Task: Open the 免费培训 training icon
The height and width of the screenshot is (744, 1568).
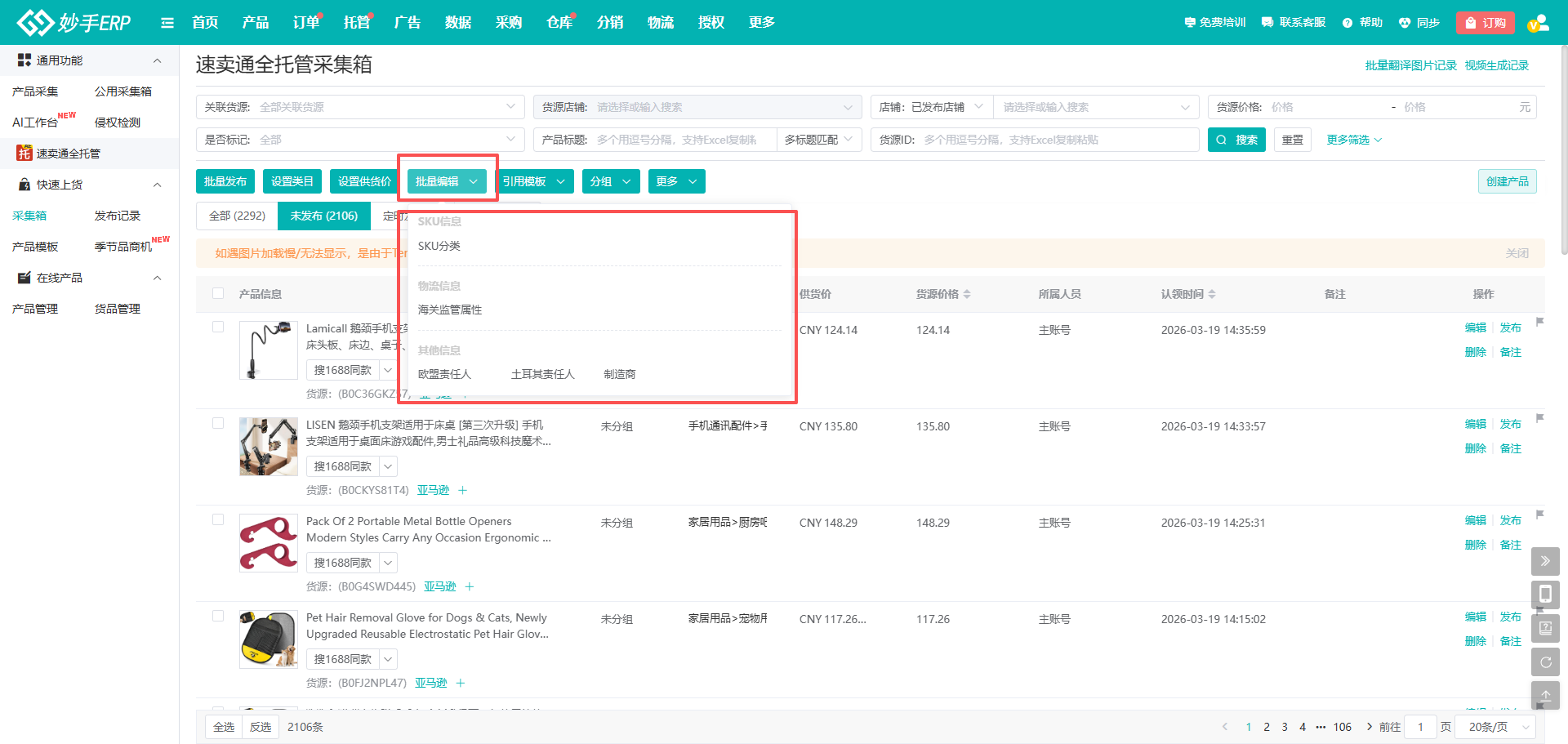Action: tap(1214, 22)
